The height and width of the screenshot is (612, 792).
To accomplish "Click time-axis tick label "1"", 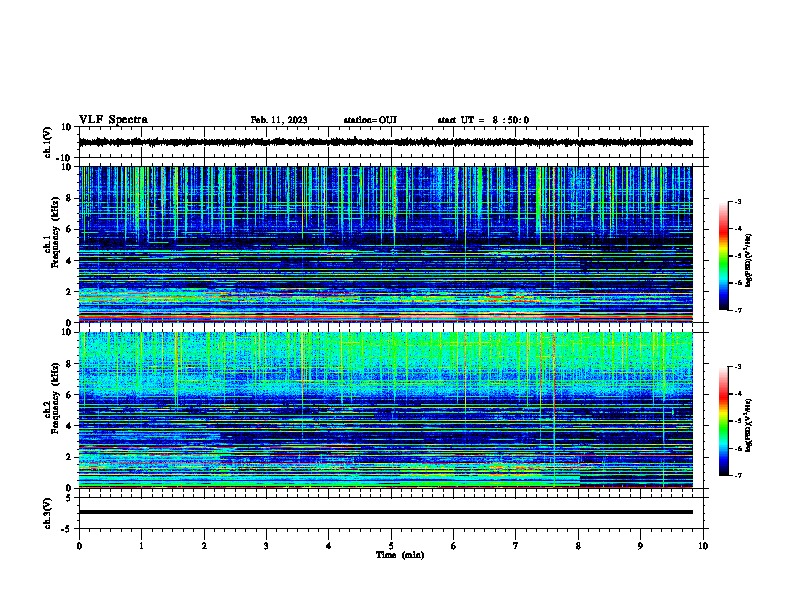I will [141, 546].
